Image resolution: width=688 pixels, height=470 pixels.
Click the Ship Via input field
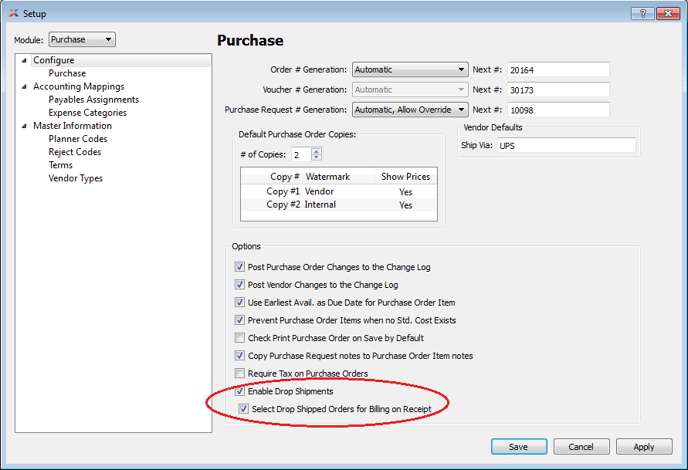pyautogui.click(x=567, y=146)
